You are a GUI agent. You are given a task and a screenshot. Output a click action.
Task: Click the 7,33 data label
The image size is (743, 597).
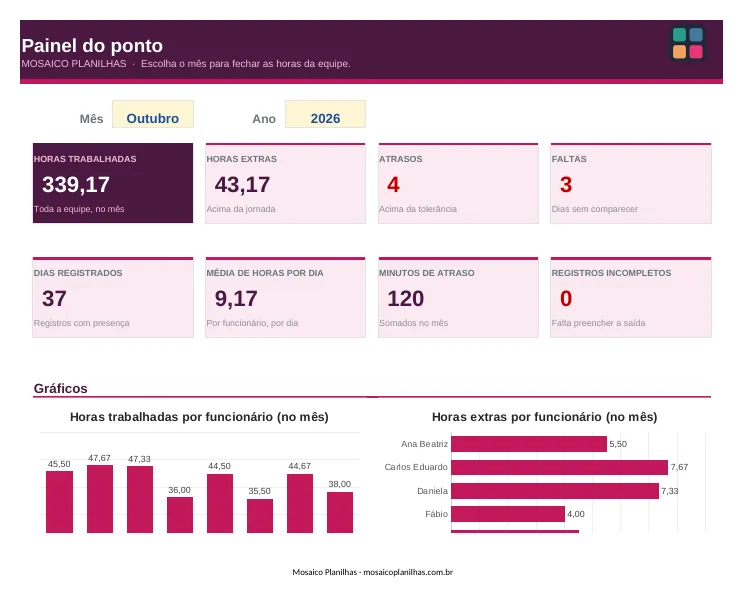point(670,491)
